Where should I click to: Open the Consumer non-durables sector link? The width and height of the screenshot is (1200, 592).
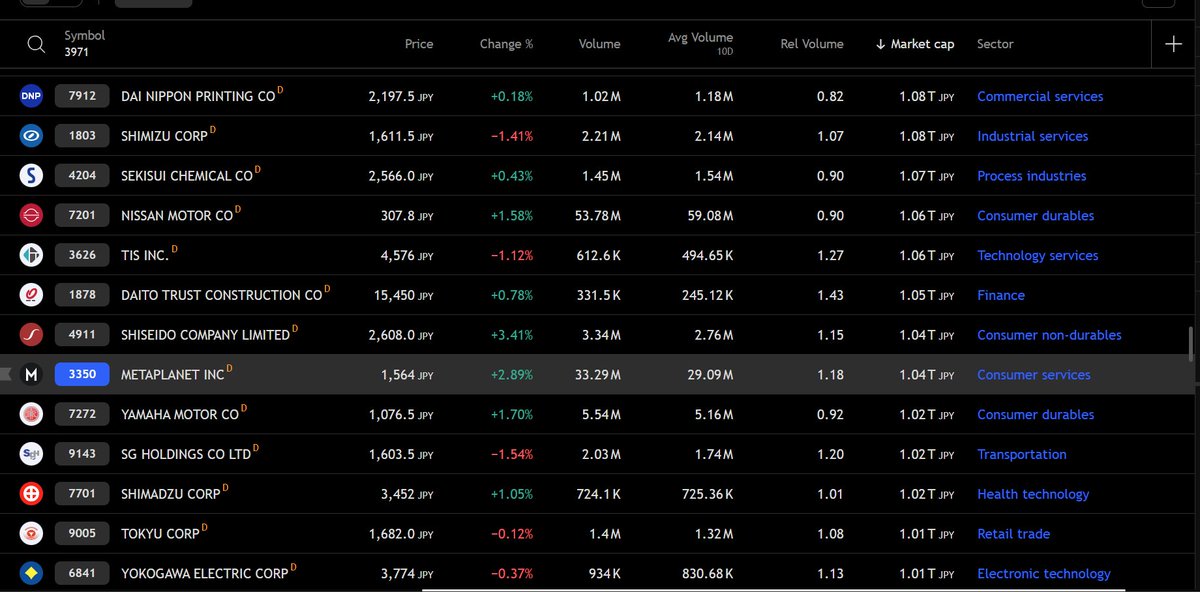click(1049, 335)
